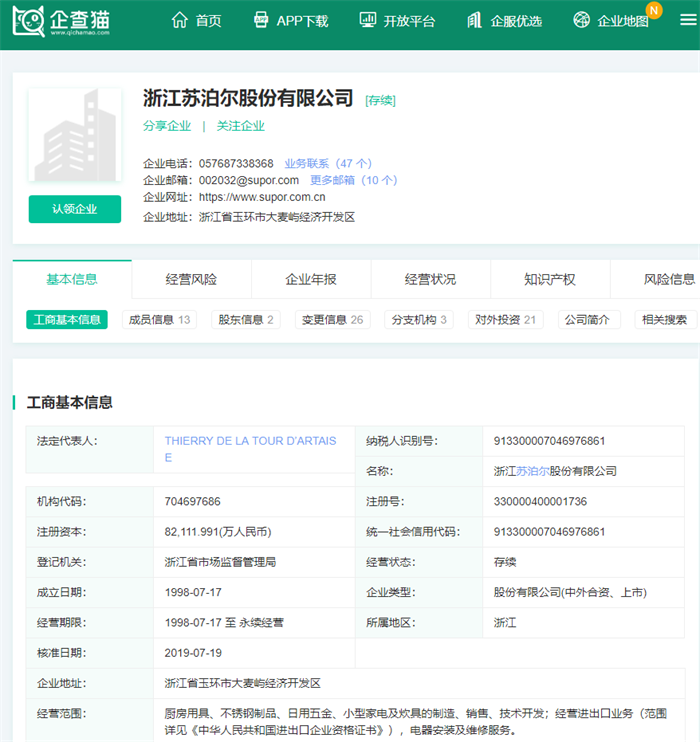Click the 工商基本信息 section heading
The image size is (700, 742).
point(70,403)
